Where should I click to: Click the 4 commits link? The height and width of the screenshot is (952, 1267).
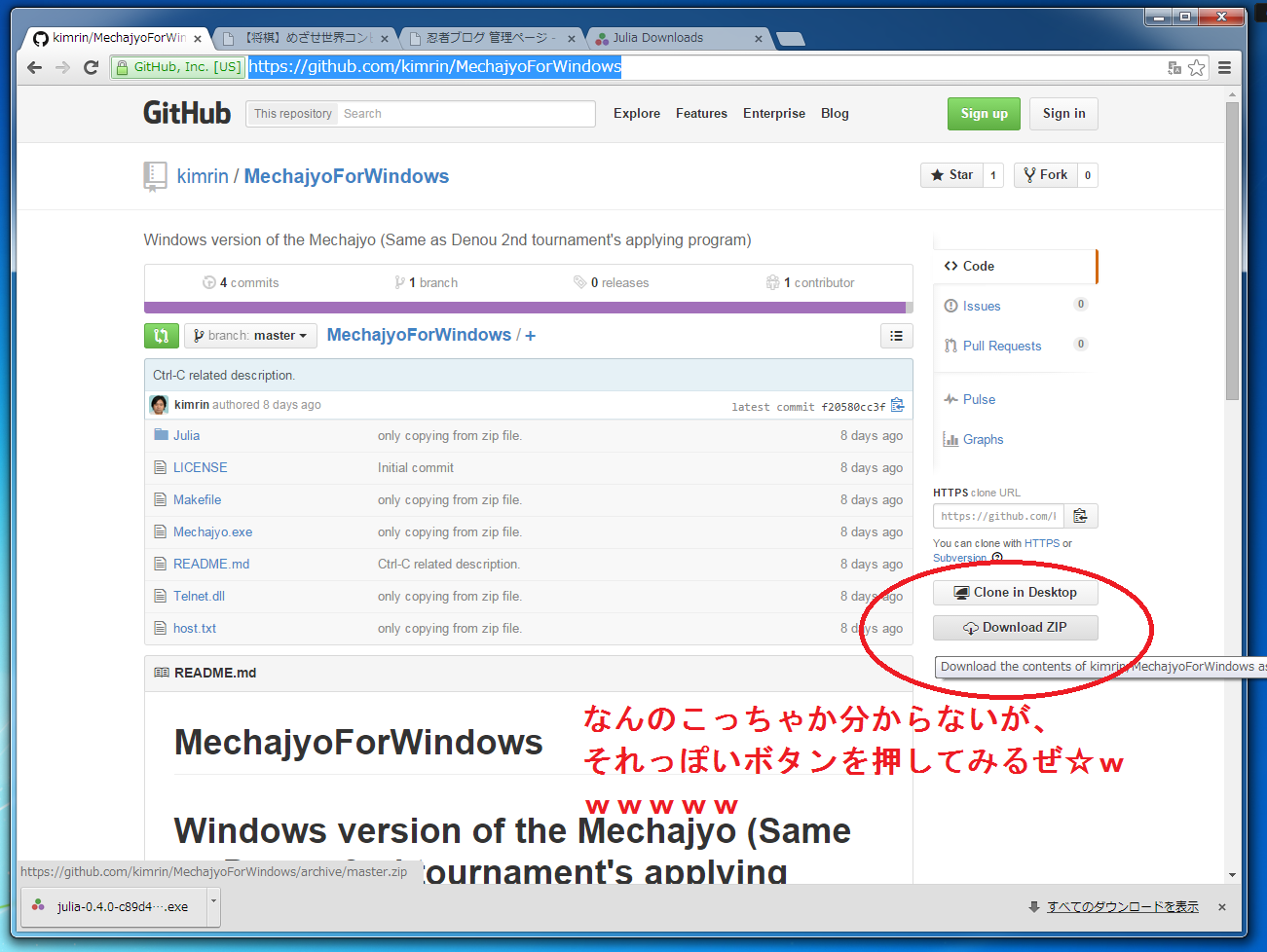(x=241, y=282)
